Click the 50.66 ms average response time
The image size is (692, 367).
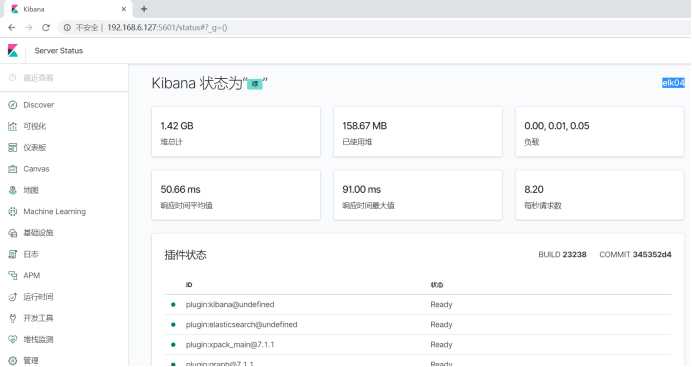tap(180, 190)
